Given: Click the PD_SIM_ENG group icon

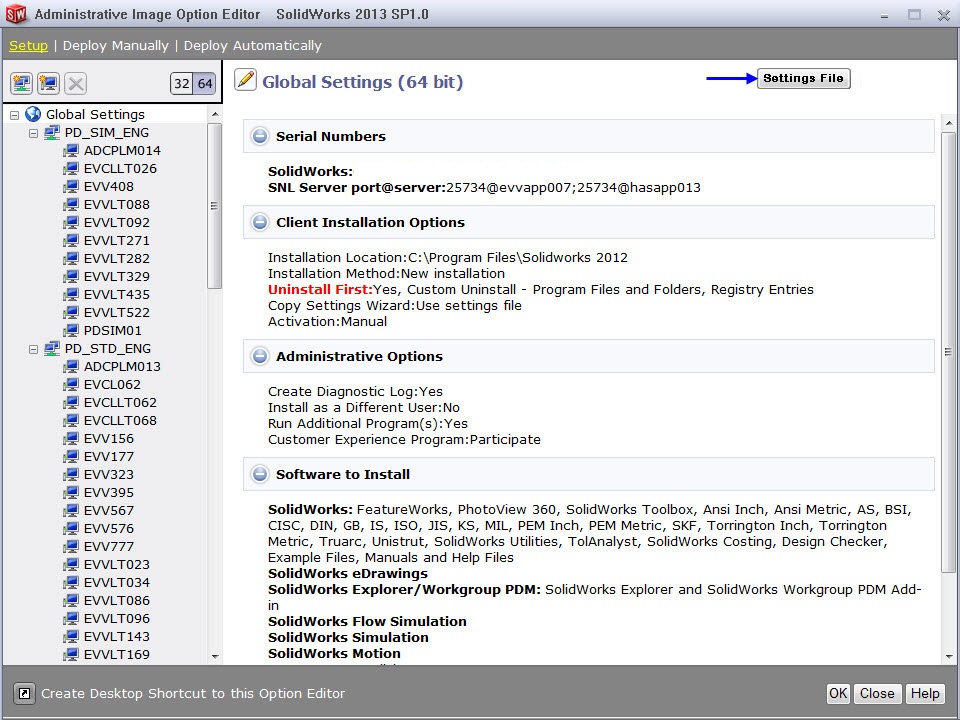Looking at the screenshot, I should coord(52,132).
